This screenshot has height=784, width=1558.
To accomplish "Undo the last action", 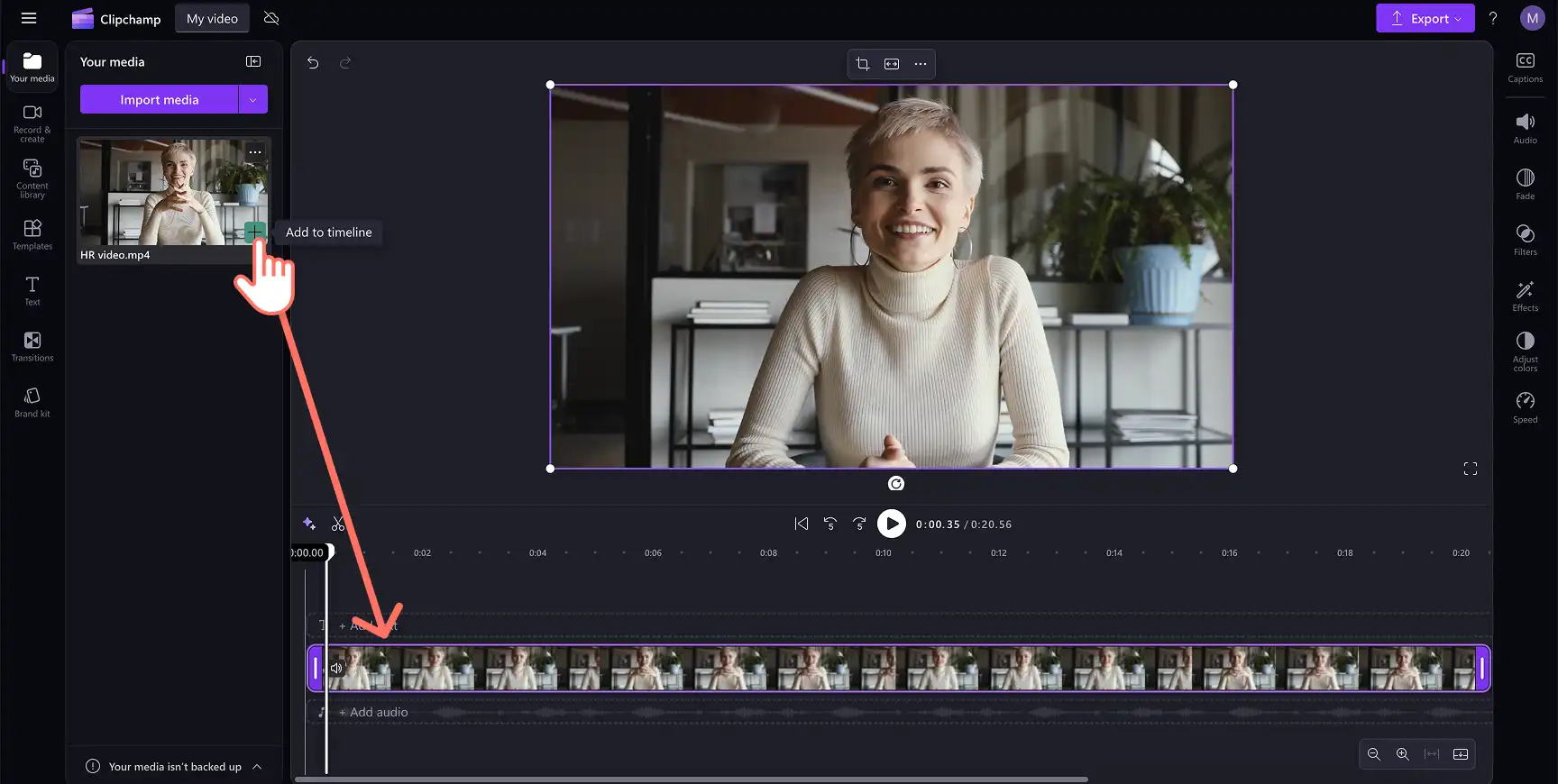I will click(313, 63).
